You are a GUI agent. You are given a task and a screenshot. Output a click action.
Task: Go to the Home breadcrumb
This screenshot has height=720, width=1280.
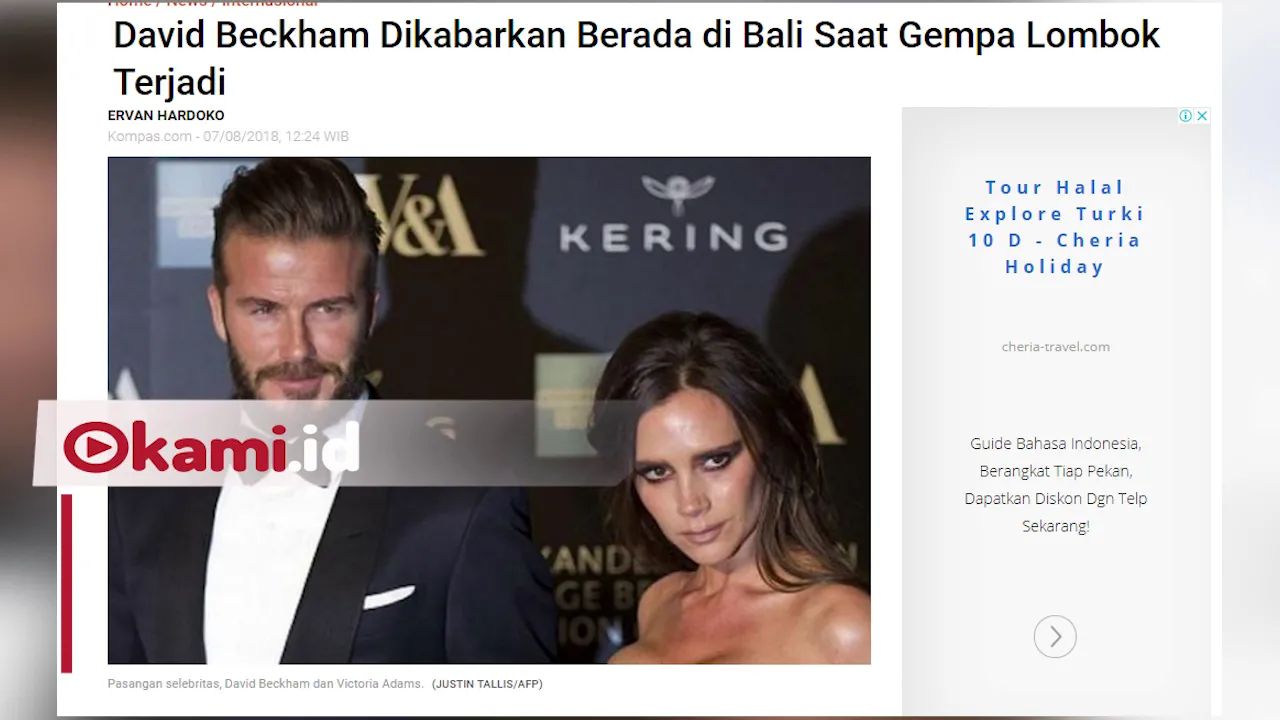(x=130, y=3)
